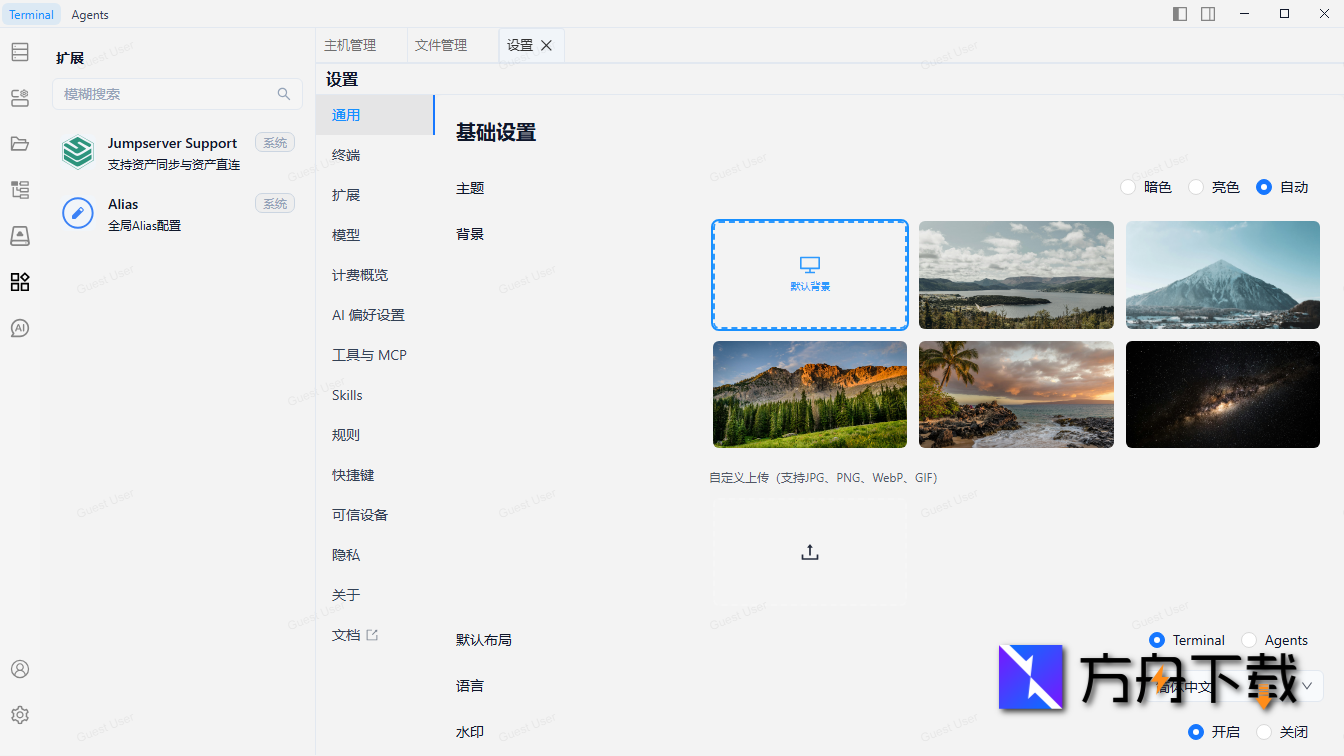The height and width of the screenshot is (756, 1344).
Task: Open the AI assistant icon in sidebar
Action: click(x=19, y=327)
